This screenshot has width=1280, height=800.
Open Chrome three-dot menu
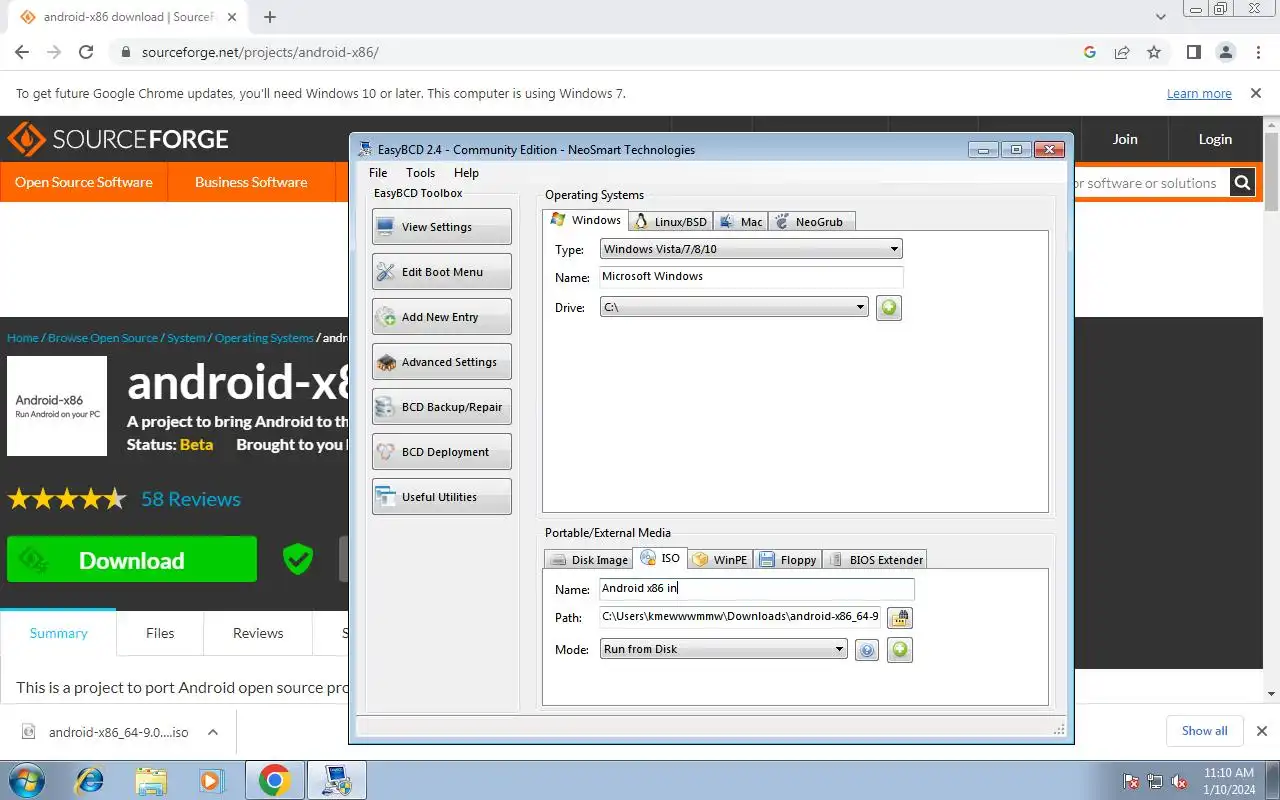pos(1257,52)
